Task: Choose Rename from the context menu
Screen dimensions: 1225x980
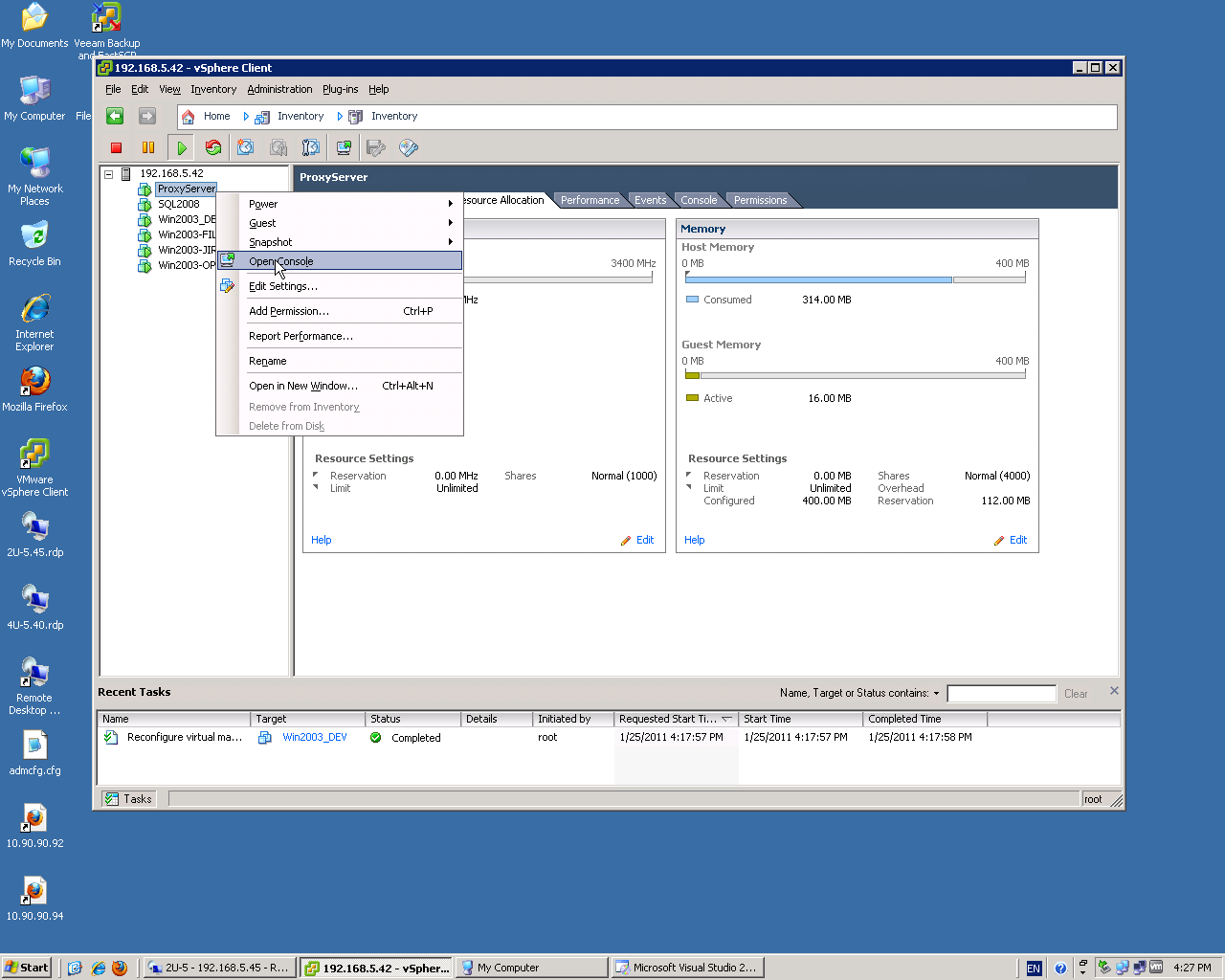Action: click(x=340, y=361)
